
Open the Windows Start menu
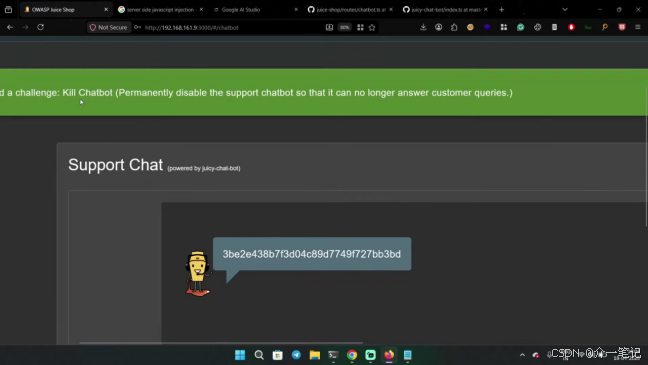[240, 355]
